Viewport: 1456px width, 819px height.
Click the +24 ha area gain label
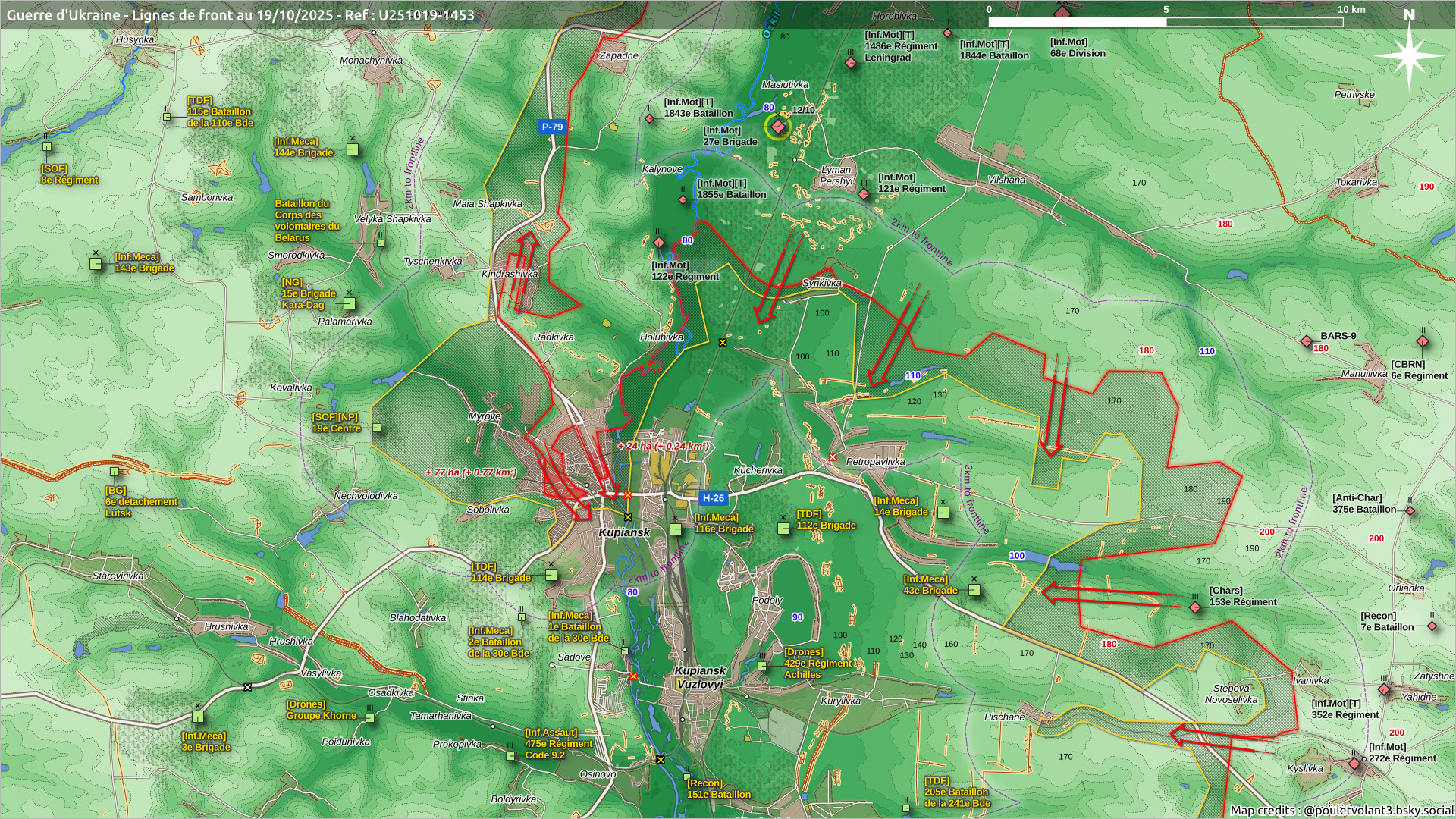point(663,447)
